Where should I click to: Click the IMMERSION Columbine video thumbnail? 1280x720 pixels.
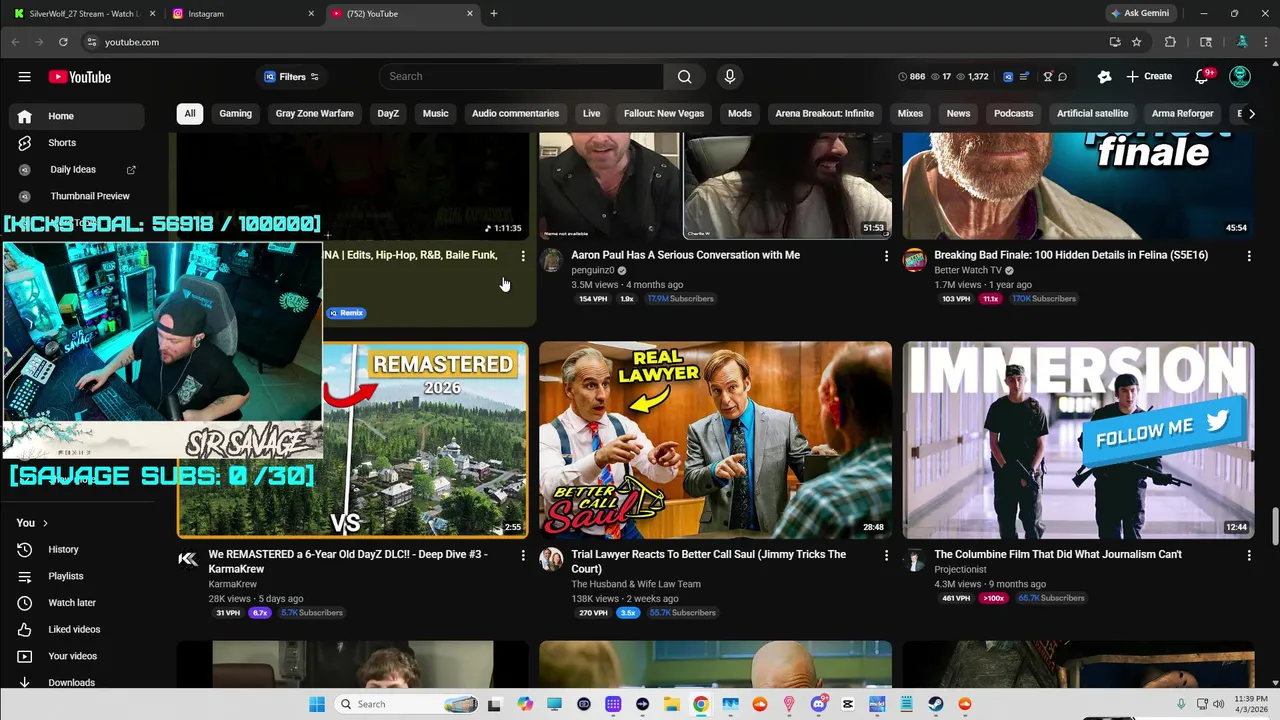[1078, 440]
